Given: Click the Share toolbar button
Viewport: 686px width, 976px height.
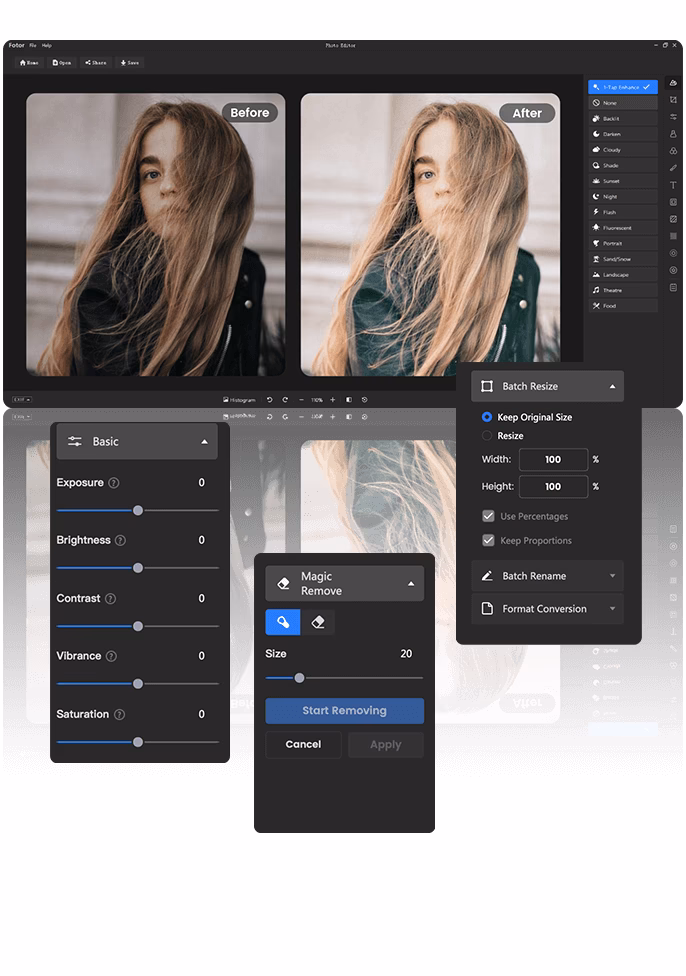Looking at the screenshot, I should click(x=96, y=62).
